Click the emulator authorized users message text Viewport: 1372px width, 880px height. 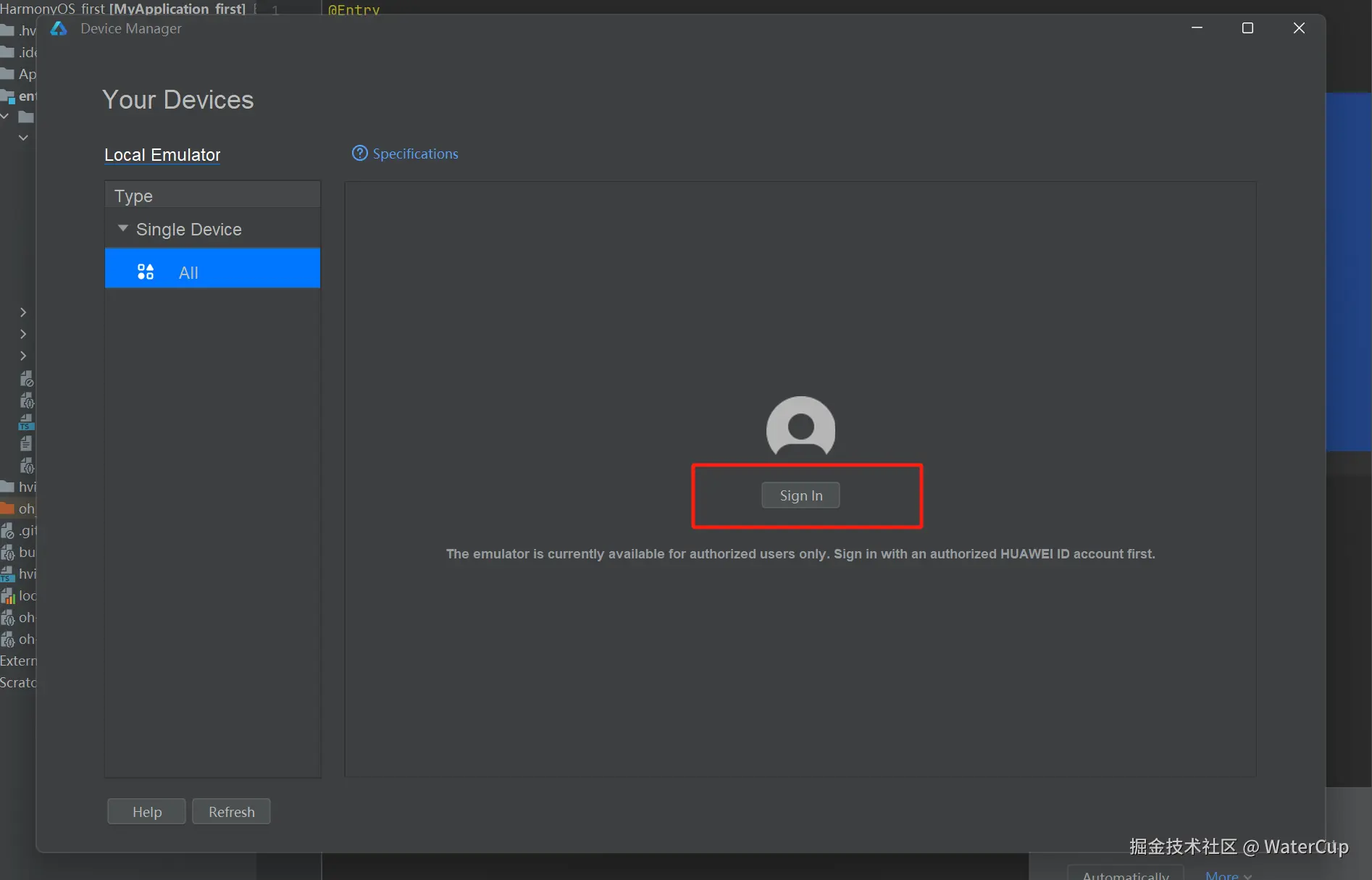coord(800,554)
